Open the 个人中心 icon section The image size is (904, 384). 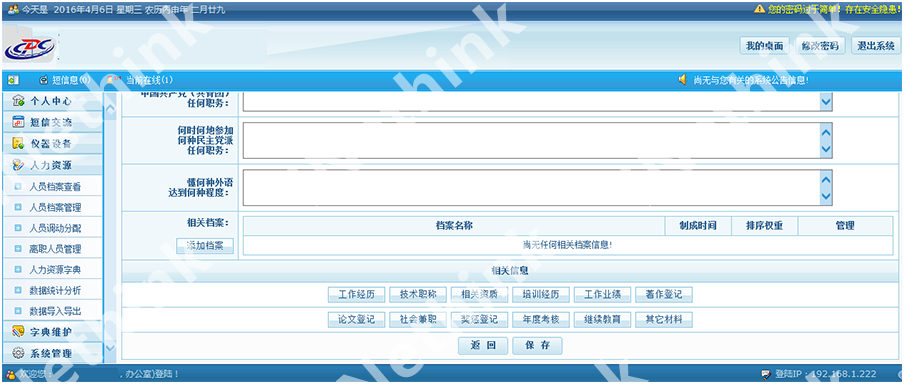pos(18,100)
